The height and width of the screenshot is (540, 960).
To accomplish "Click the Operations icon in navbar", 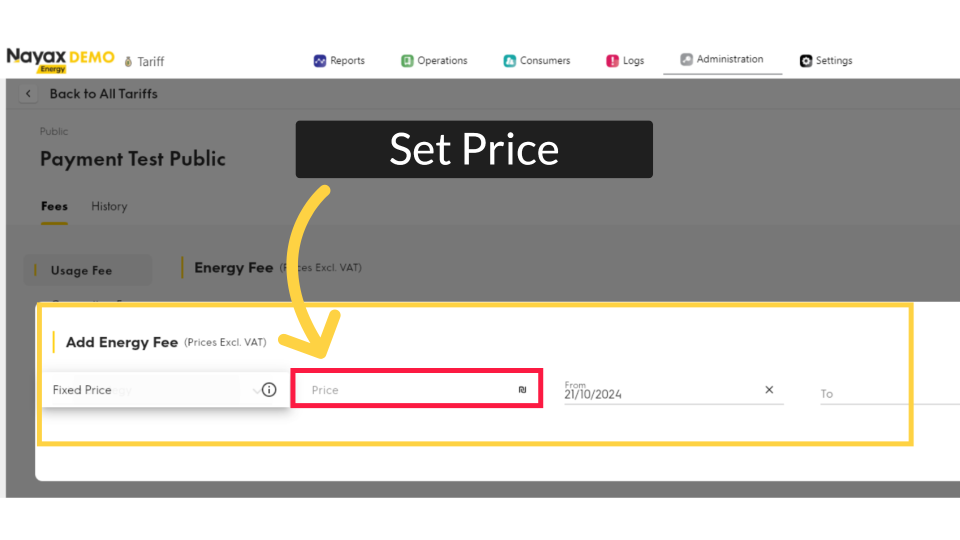I will (407, 61).
